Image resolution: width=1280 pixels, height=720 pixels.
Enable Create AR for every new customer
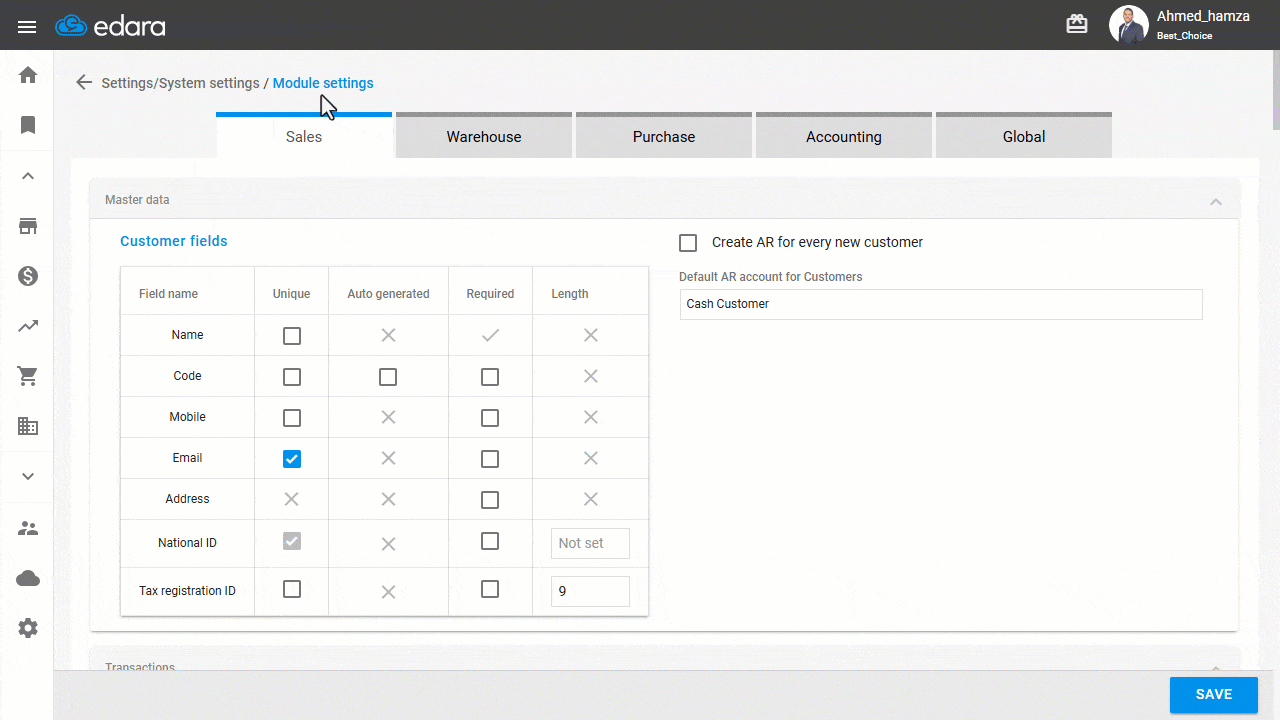tap(688, 243)
